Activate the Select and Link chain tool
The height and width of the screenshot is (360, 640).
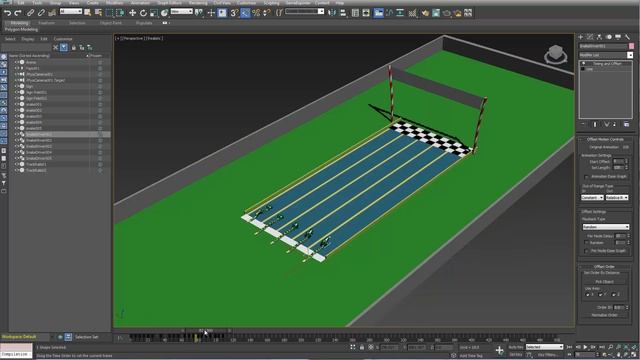tap(31, 13)
